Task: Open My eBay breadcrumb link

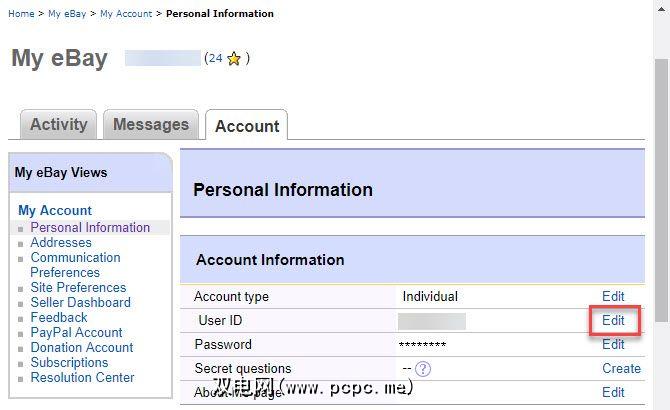Action: click(67, 14)
